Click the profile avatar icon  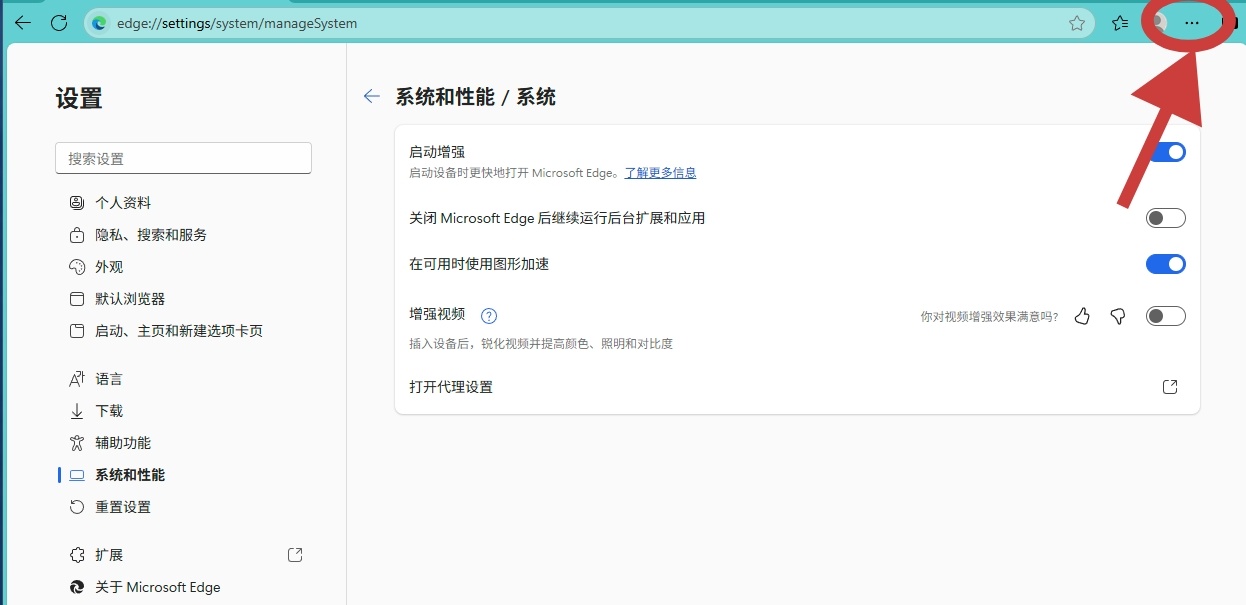[x=1158, y=23]
